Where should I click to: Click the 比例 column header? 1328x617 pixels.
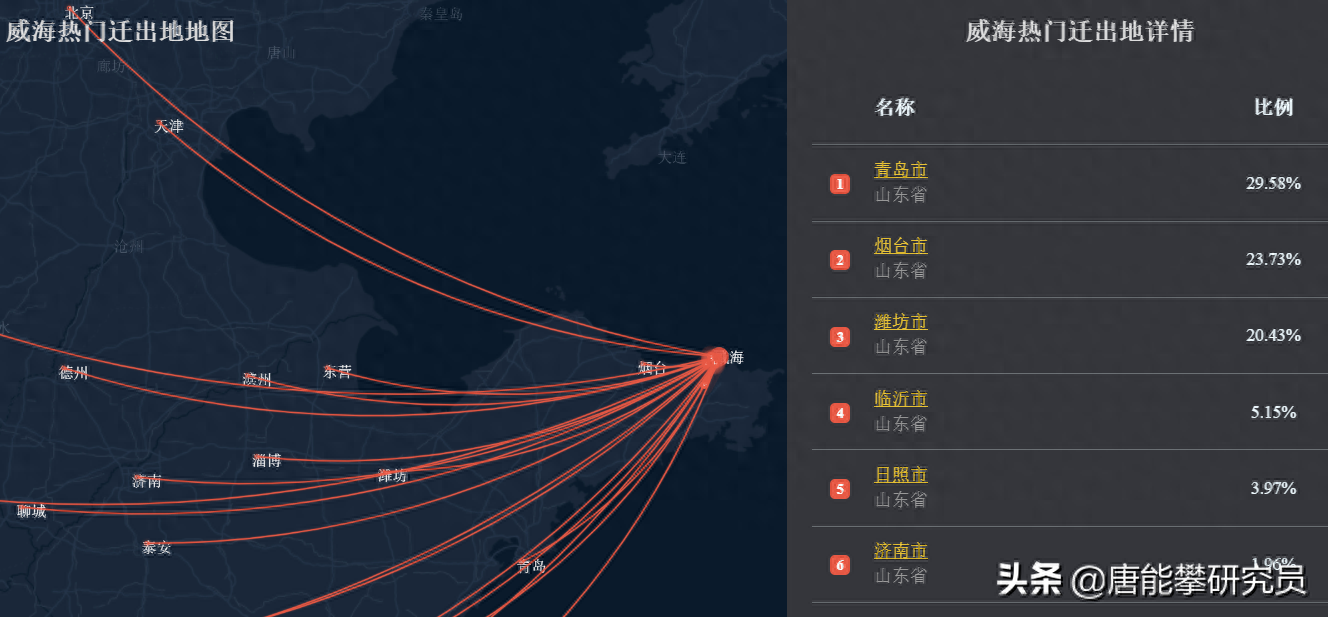click(x=1273, y=107)
